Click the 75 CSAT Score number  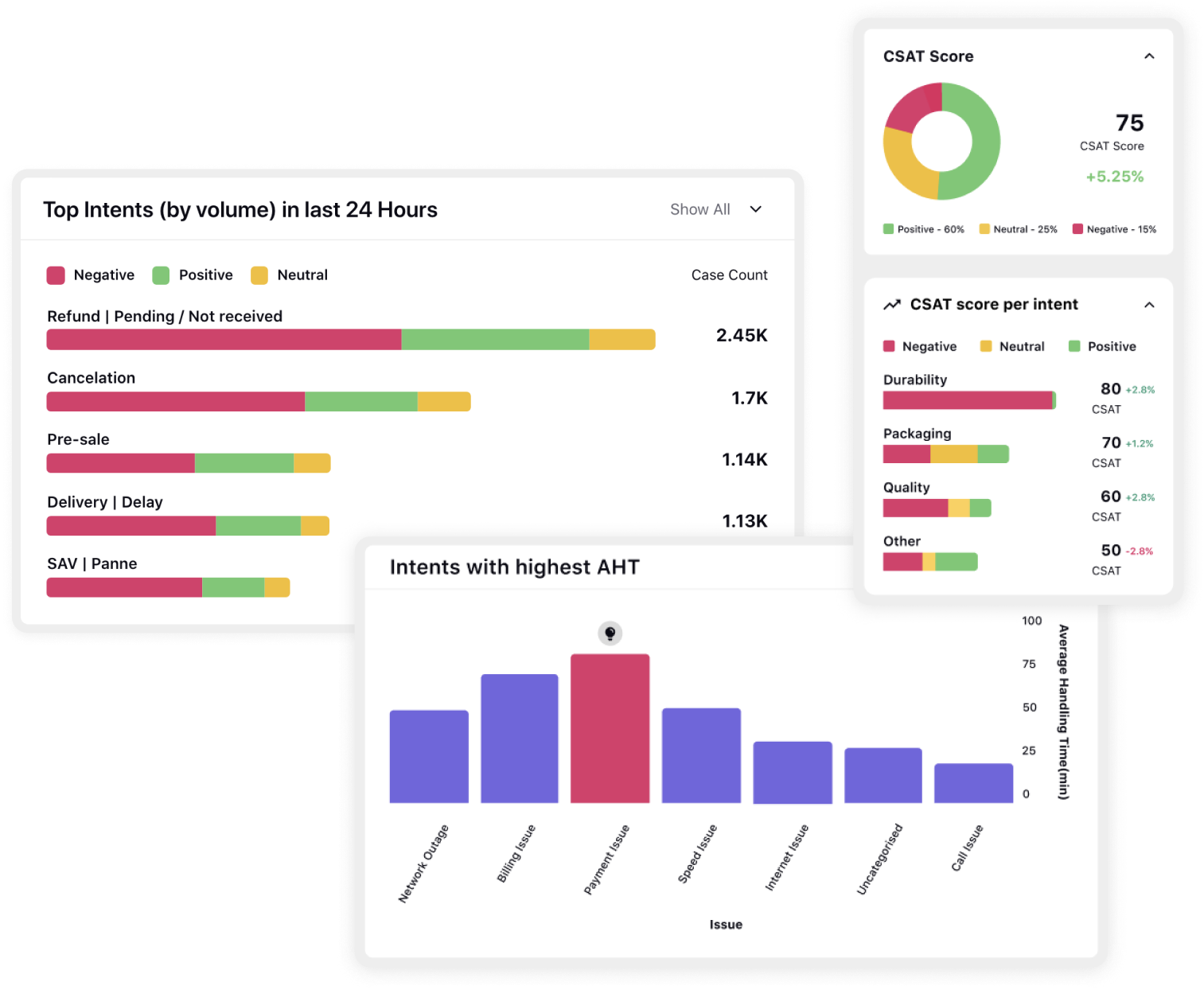click(x=1129, y=123)
